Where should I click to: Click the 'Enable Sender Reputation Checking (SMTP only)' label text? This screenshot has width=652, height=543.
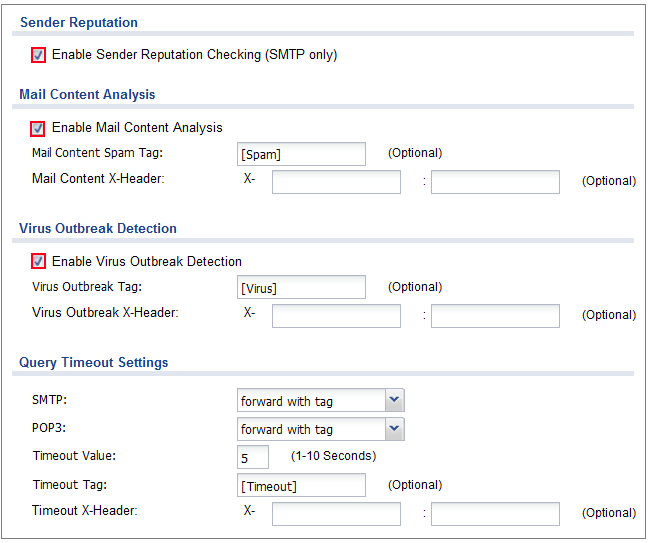tap(194, 55)
